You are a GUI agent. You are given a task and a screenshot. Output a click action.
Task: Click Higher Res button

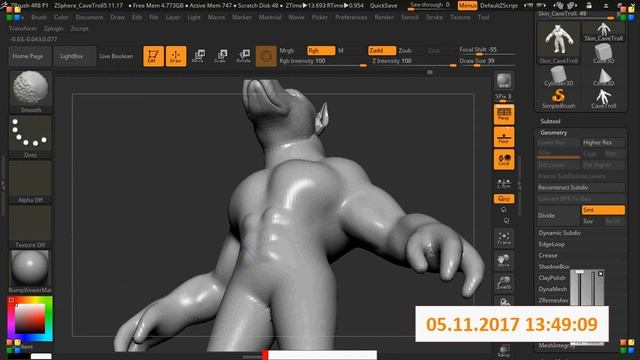tap(603, 142)
